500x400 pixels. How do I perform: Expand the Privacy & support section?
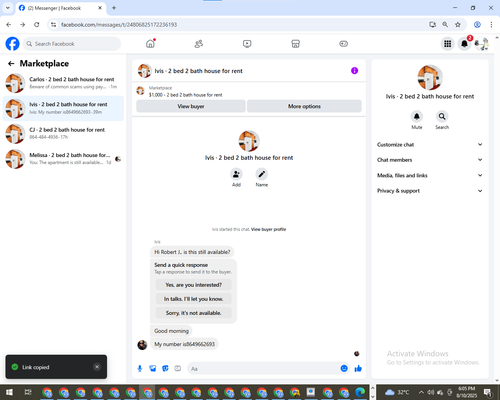coord(430,191)
